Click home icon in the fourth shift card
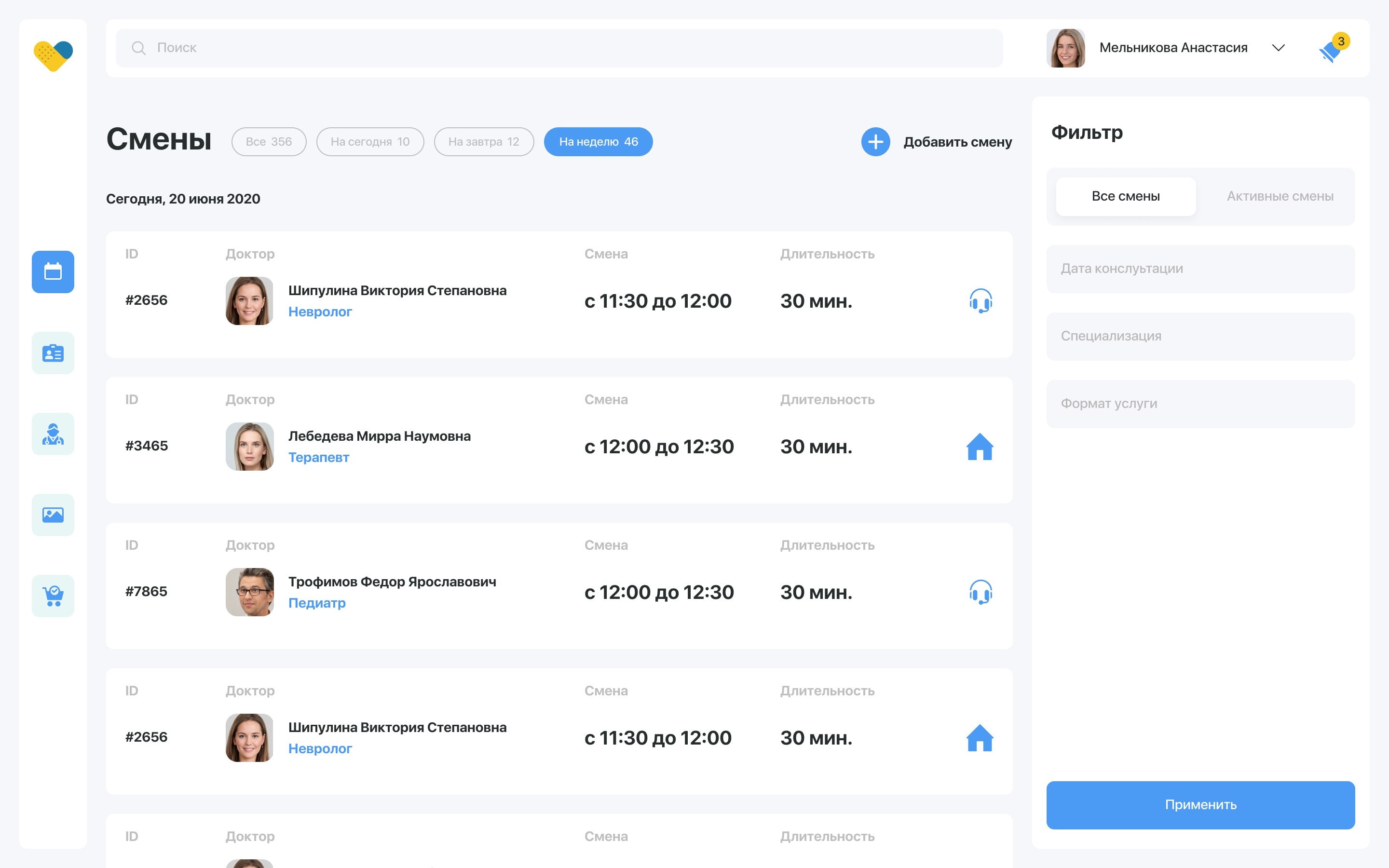Image resolution: width=1389 pixels, height=868 pixels. click(980, 737)
